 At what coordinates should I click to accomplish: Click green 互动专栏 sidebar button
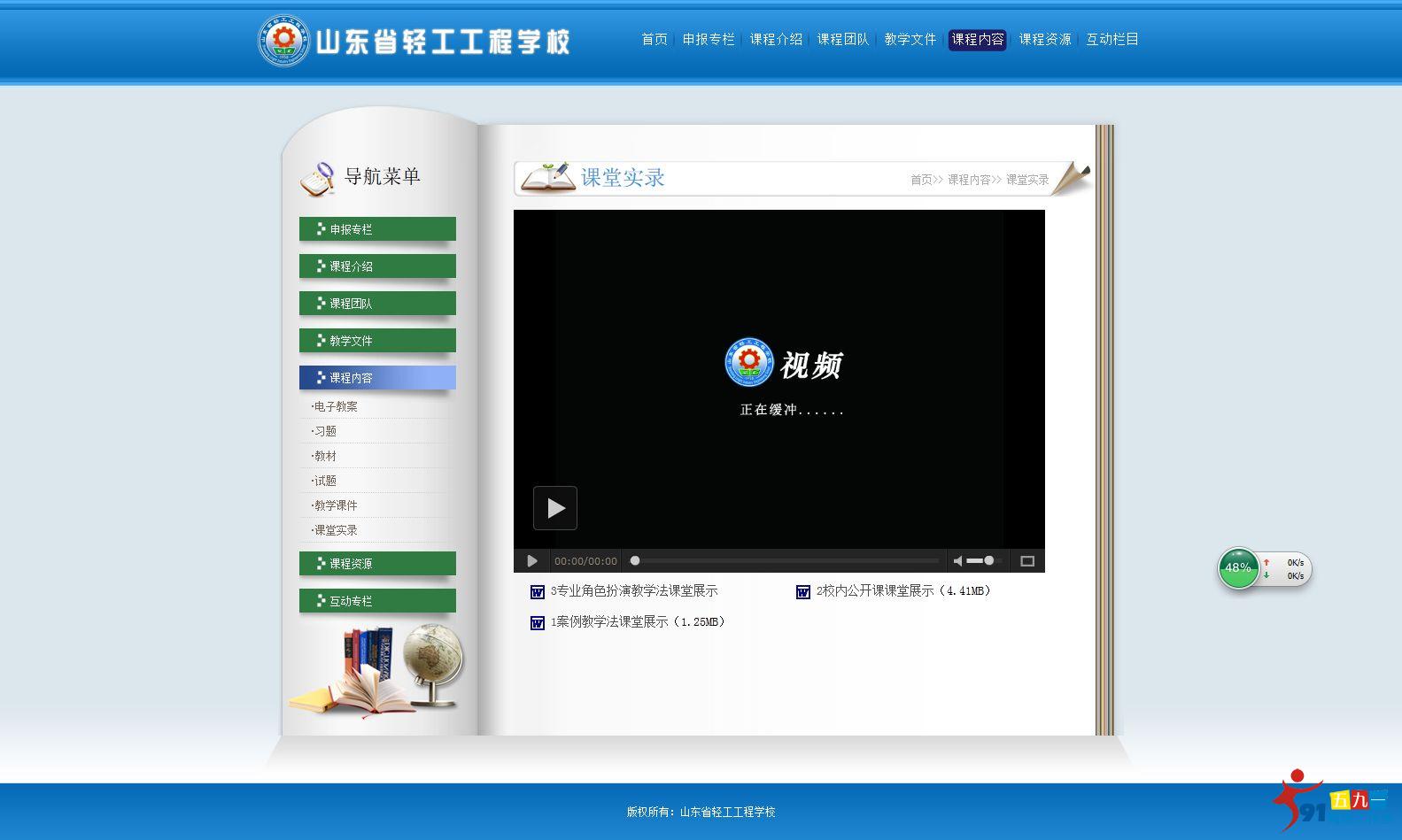pyautogui.click(x=377, y=601)
